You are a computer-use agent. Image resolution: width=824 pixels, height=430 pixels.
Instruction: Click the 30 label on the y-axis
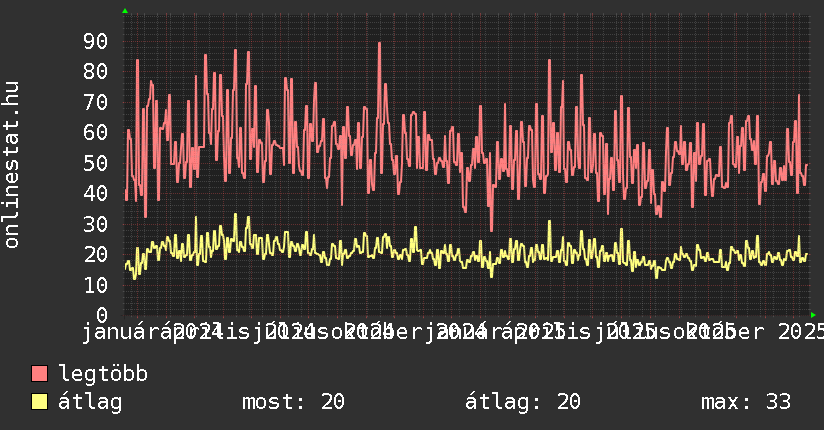95,224
